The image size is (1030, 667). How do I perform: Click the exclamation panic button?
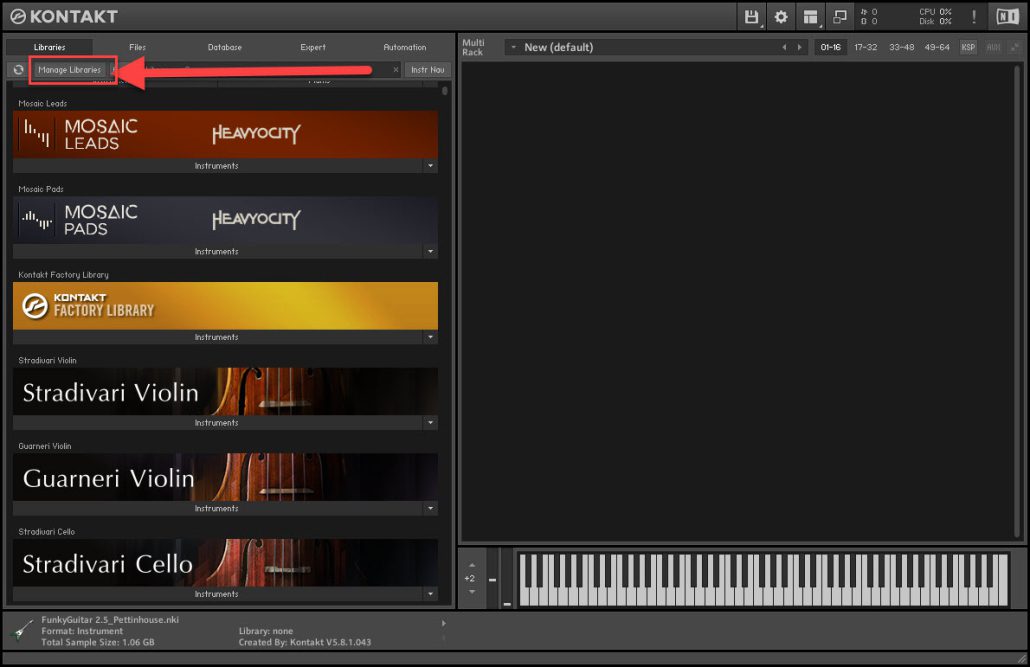point(974,17)
